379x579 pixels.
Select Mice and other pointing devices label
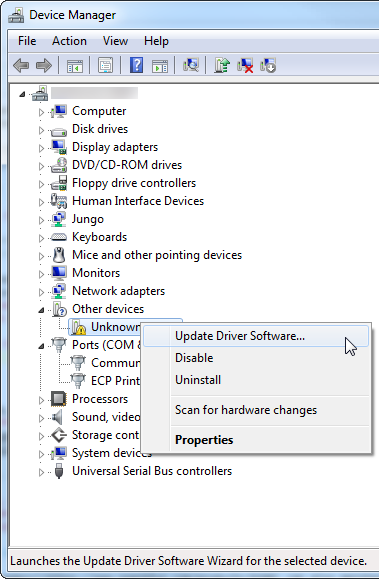(x=157, y=255)
